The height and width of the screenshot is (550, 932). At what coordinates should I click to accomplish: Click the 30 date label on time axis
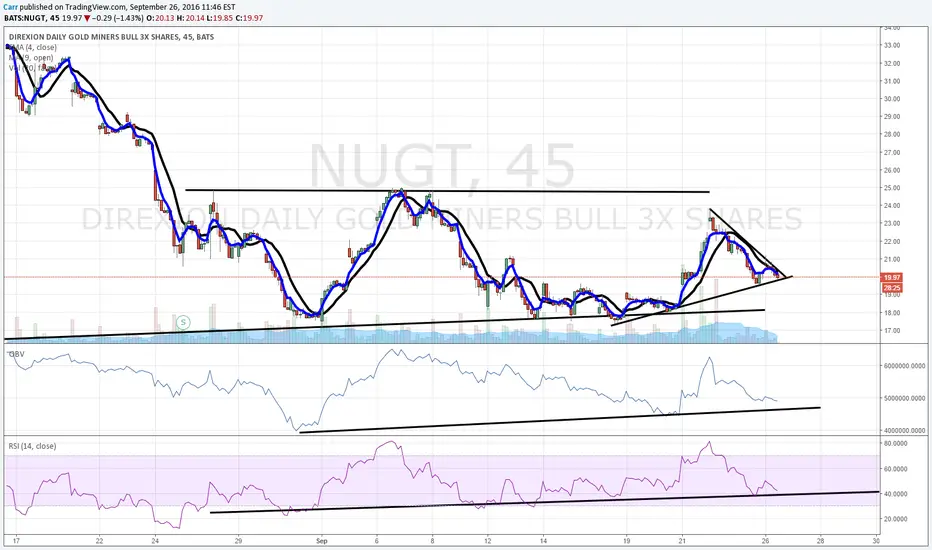click(x=876, y=541)
